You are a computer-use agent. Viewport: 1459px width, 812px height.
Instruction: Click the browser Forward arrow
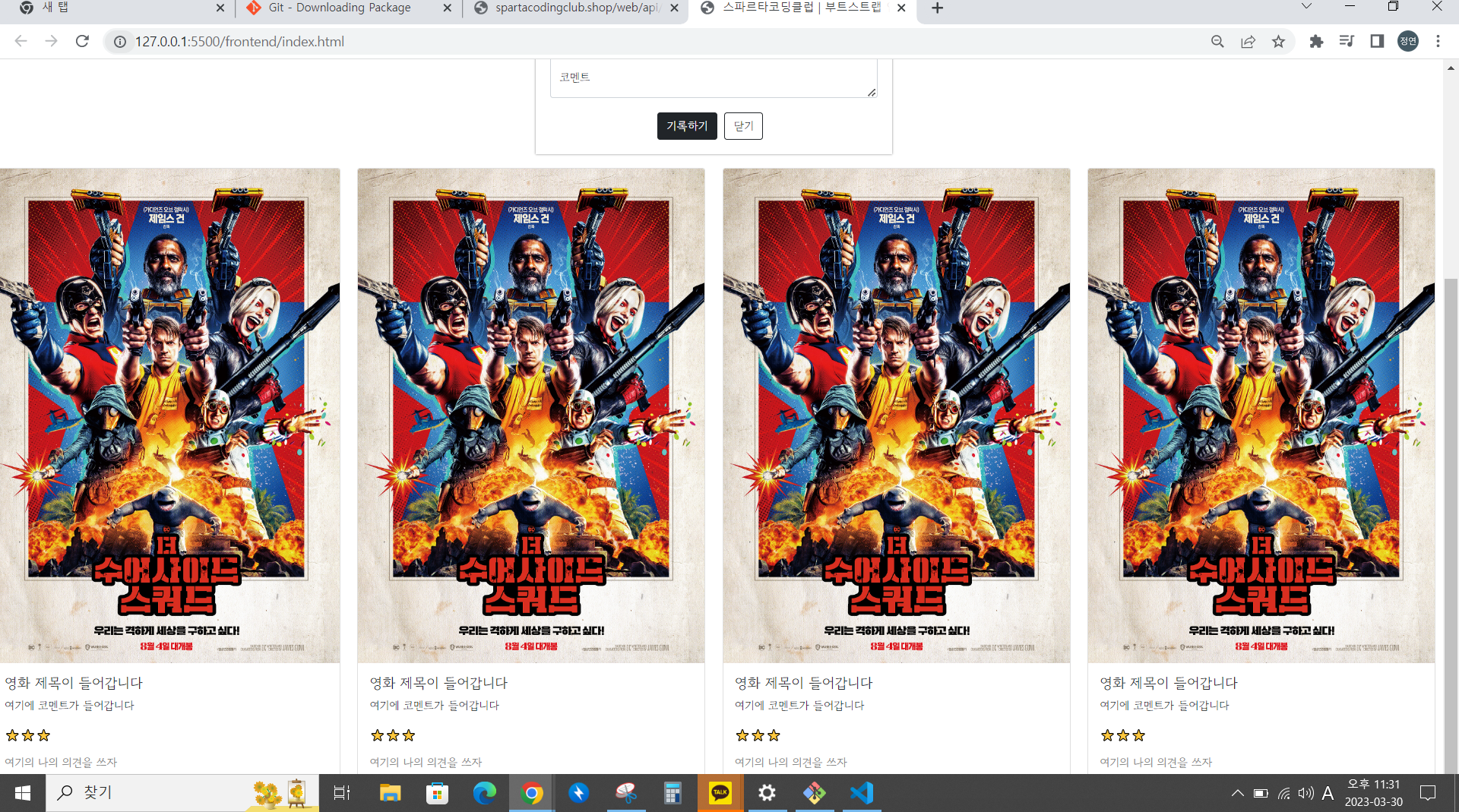pyautogui.click(x=51, y=41)
